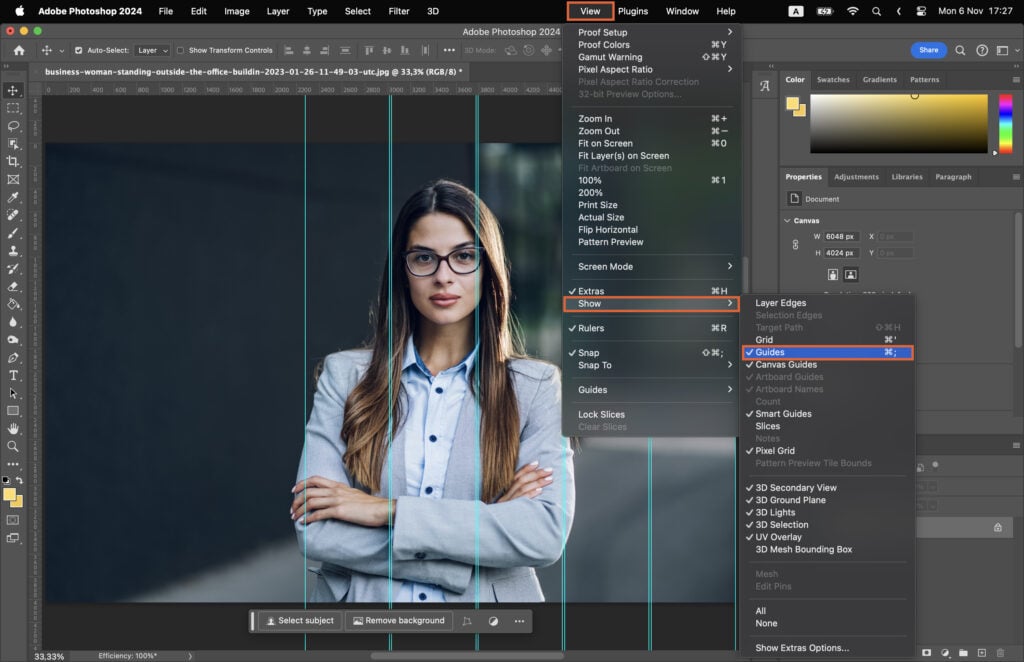Delete layer using the trash icon
This screenshot has height=662, width=1024.
coord(1001,651)
